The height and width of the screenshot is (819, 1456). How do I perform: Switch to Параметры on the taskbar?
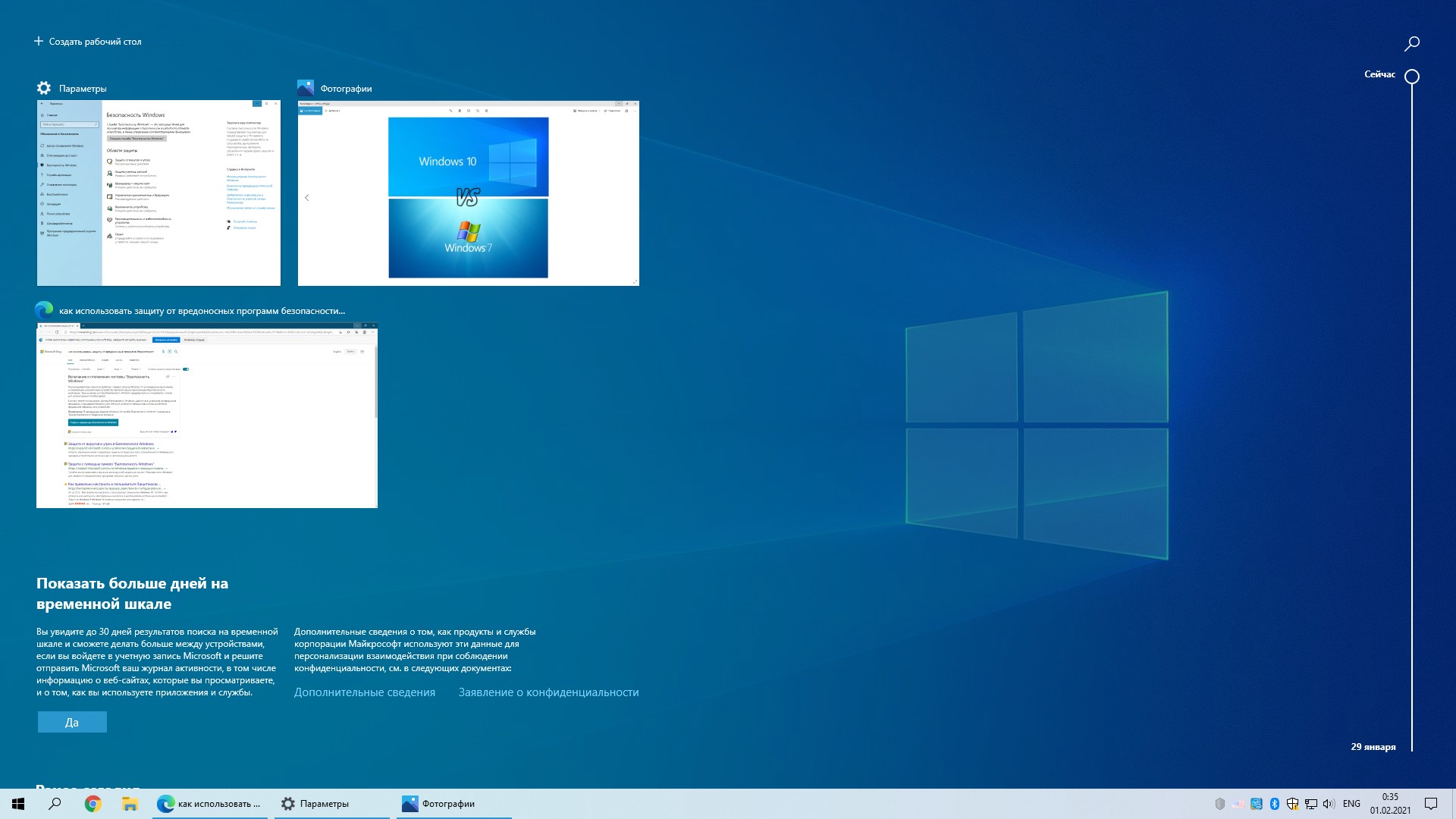tap(331, 804)
